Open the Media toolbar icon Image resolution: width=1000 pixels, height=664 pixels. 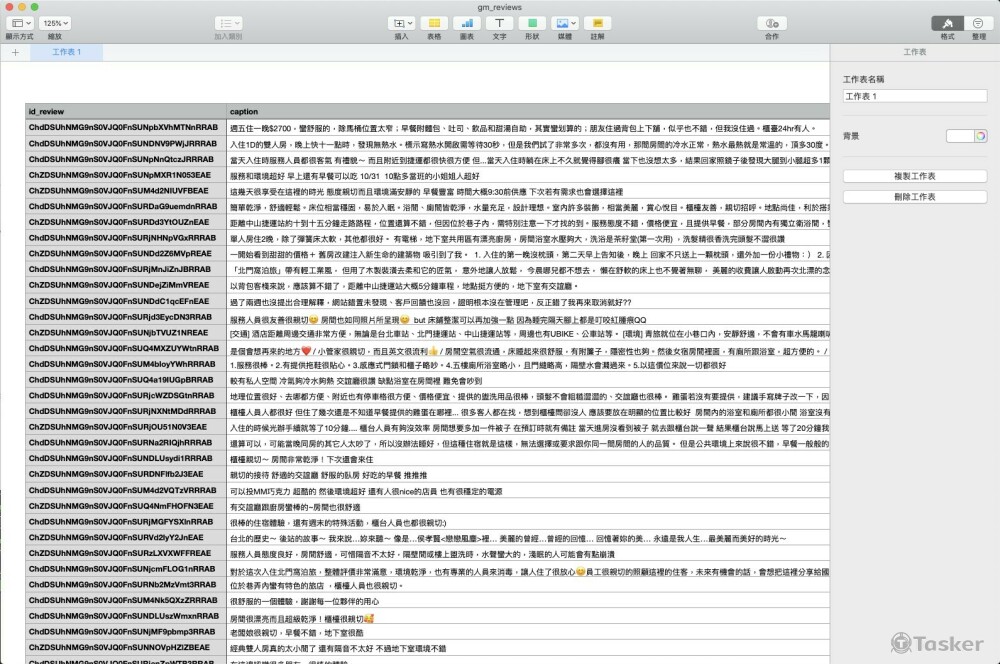[x=565, y=23]
